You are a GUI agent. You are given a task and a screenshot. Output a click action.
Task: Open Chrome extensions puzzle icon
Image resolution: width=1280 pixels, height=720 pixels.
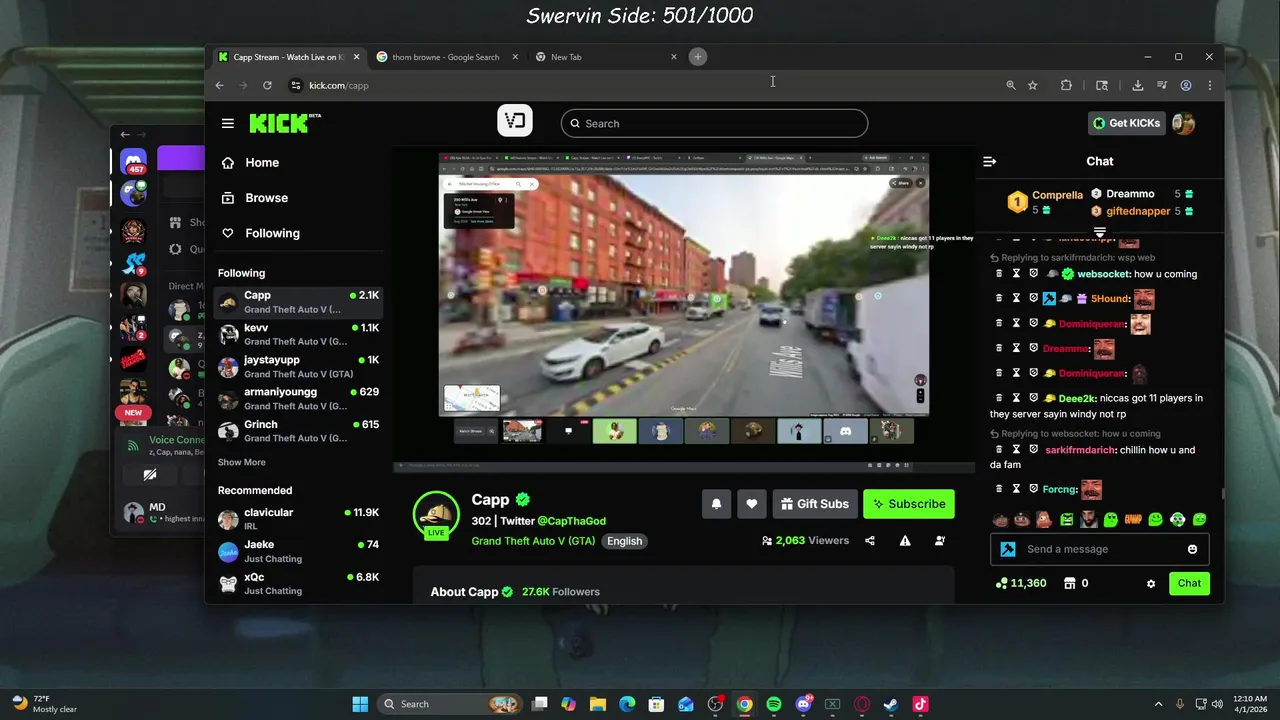coord(1066,85)
